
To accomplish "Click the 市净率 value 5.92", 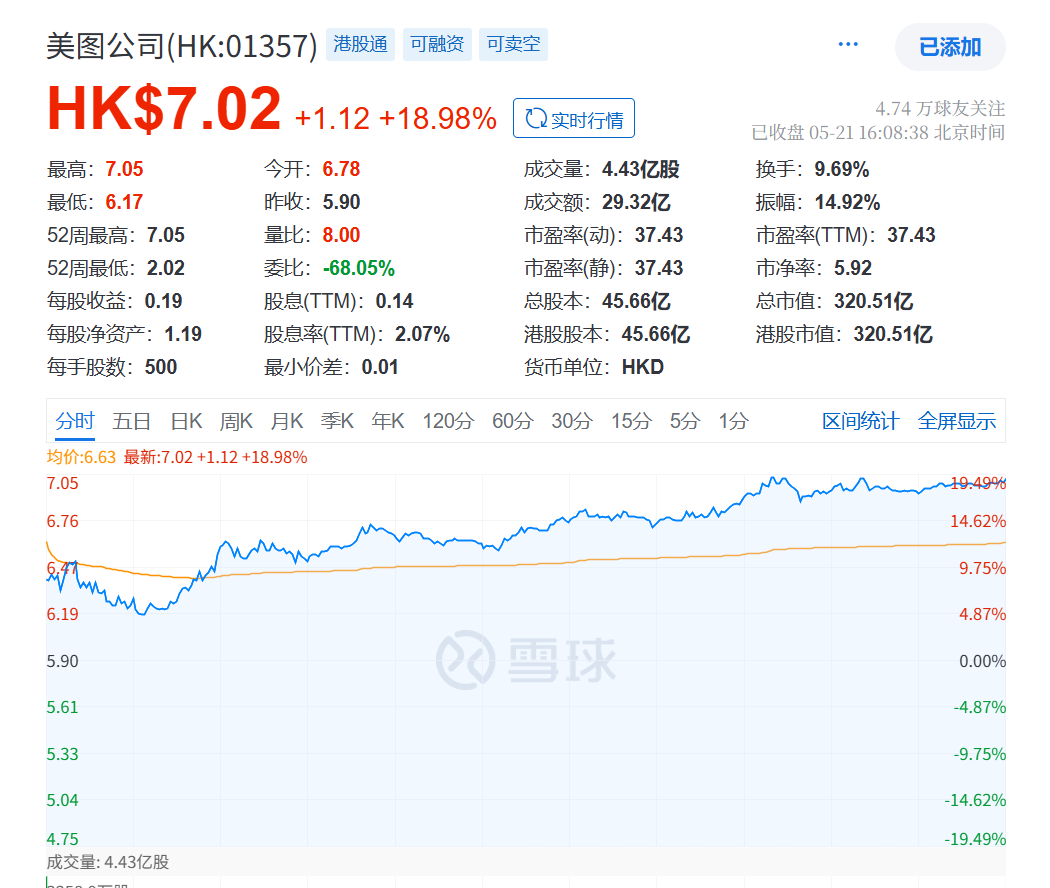I will click(x=853, y=268).
